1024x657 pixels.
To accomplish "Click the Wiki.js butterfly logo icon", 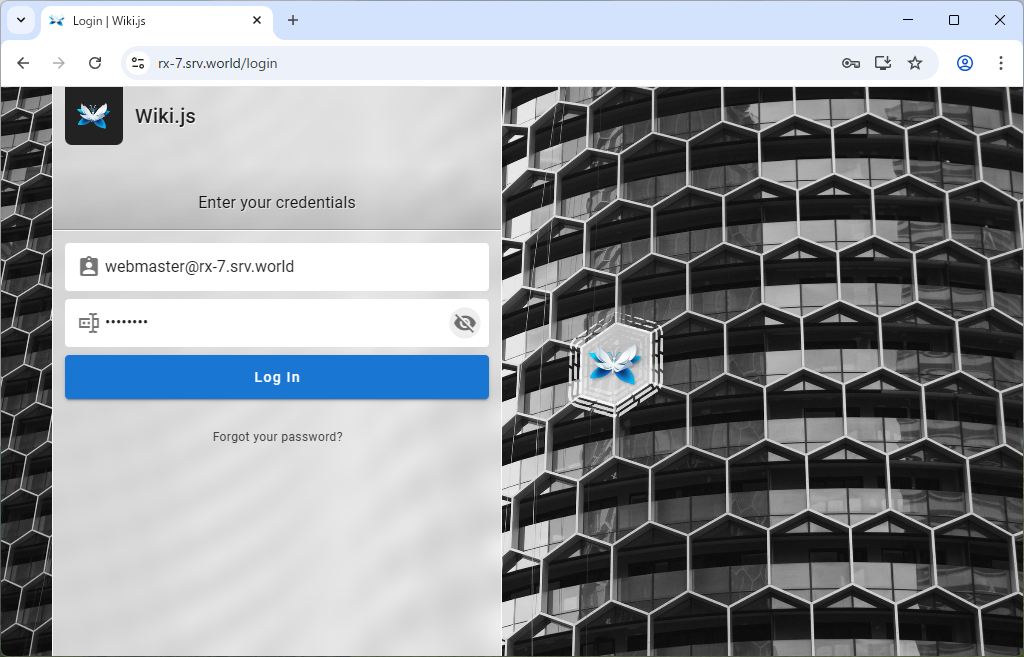I will (x=93, y=115).
